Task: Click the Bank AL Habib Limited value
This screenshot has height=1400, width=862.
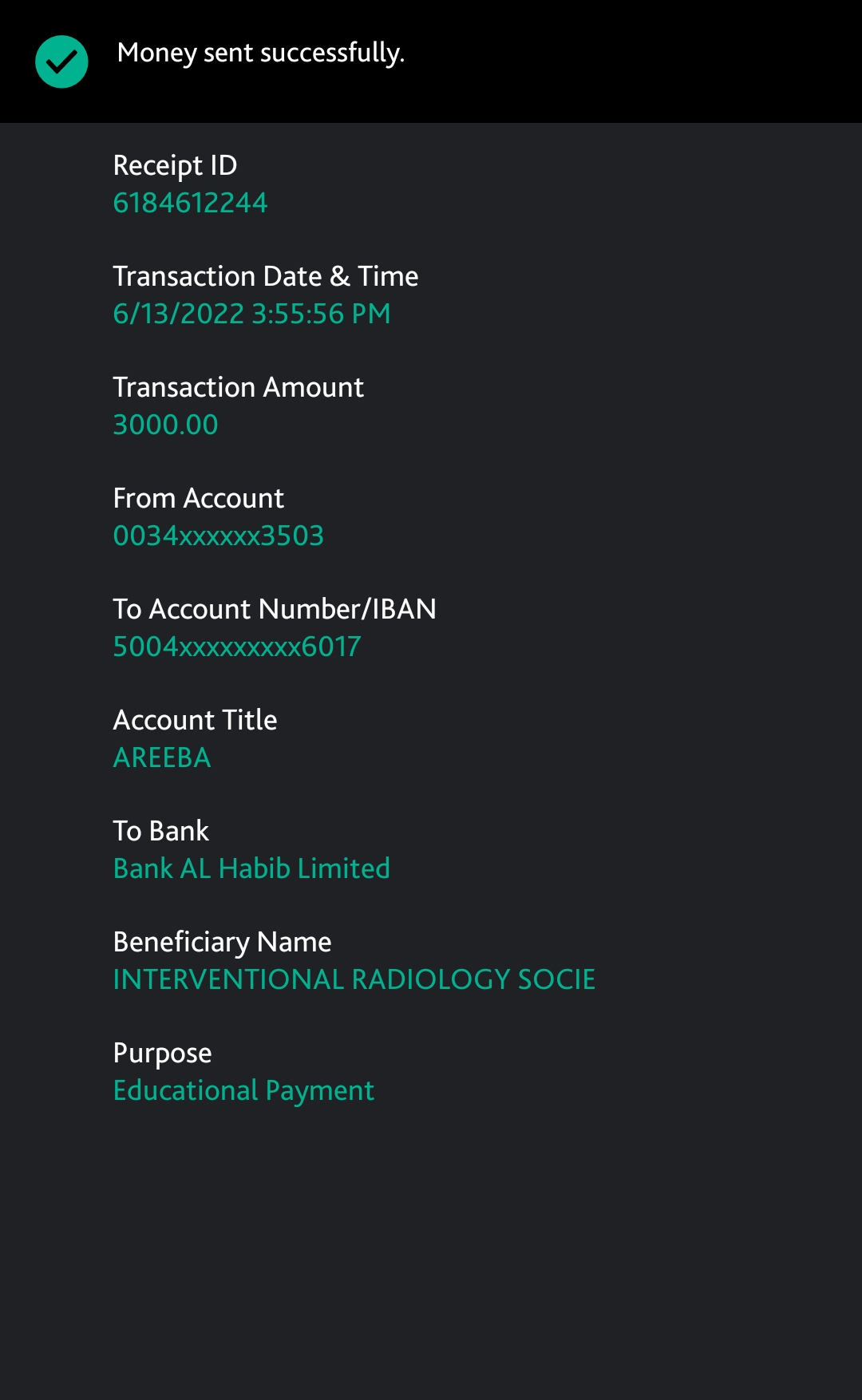Action: pos(251,868)
